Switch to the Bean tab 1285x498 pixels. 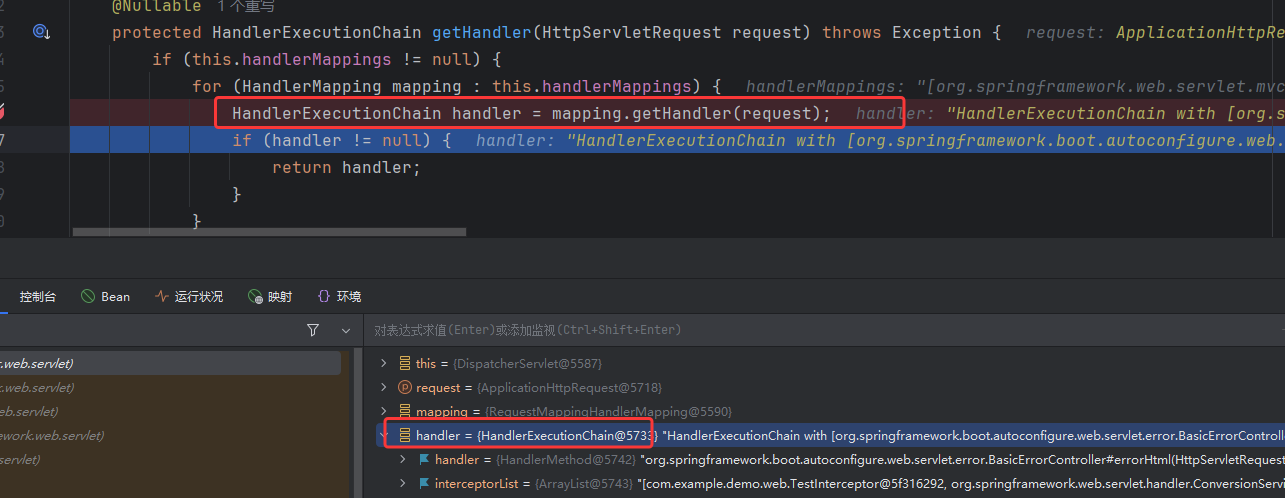coord(105,297)
